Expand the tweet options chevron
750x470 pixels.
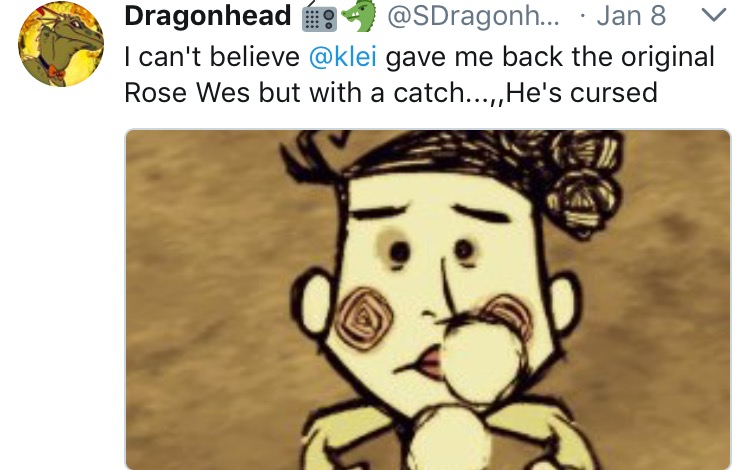714,15
